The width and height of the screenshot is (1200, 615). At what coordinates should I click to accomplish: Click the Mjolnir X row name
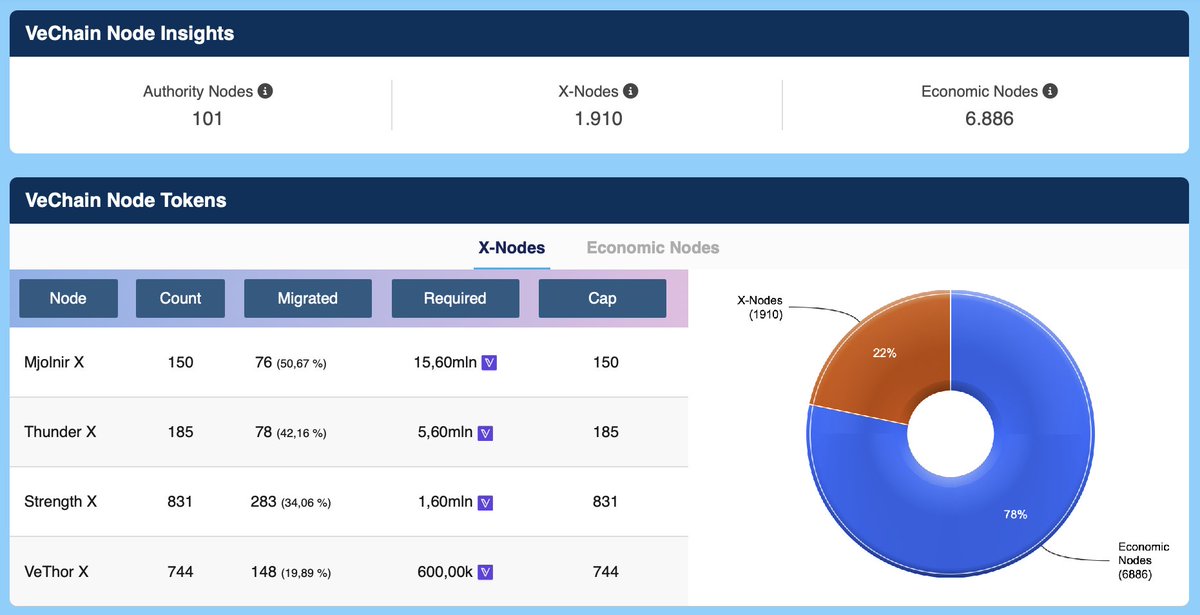54,362
